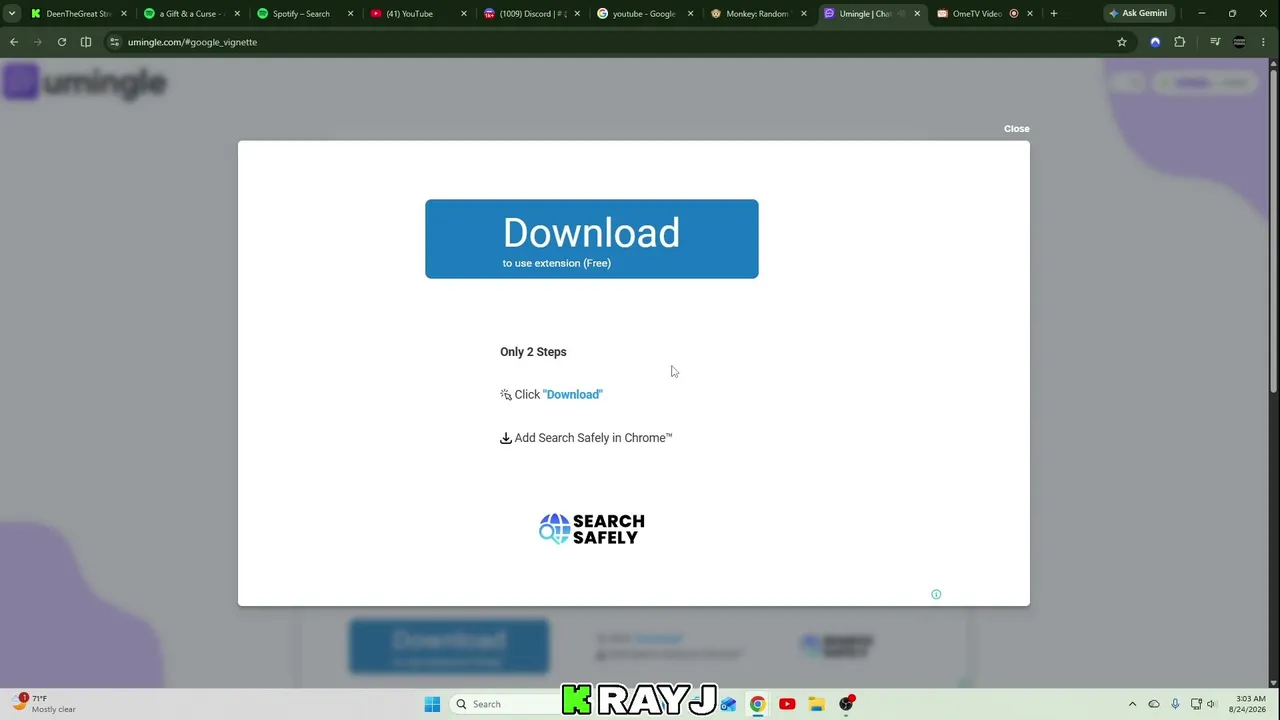The height and width of the screenshot is (720, 1280).
Task: Click the large blue Download button
Action: (x=591, y=239)
